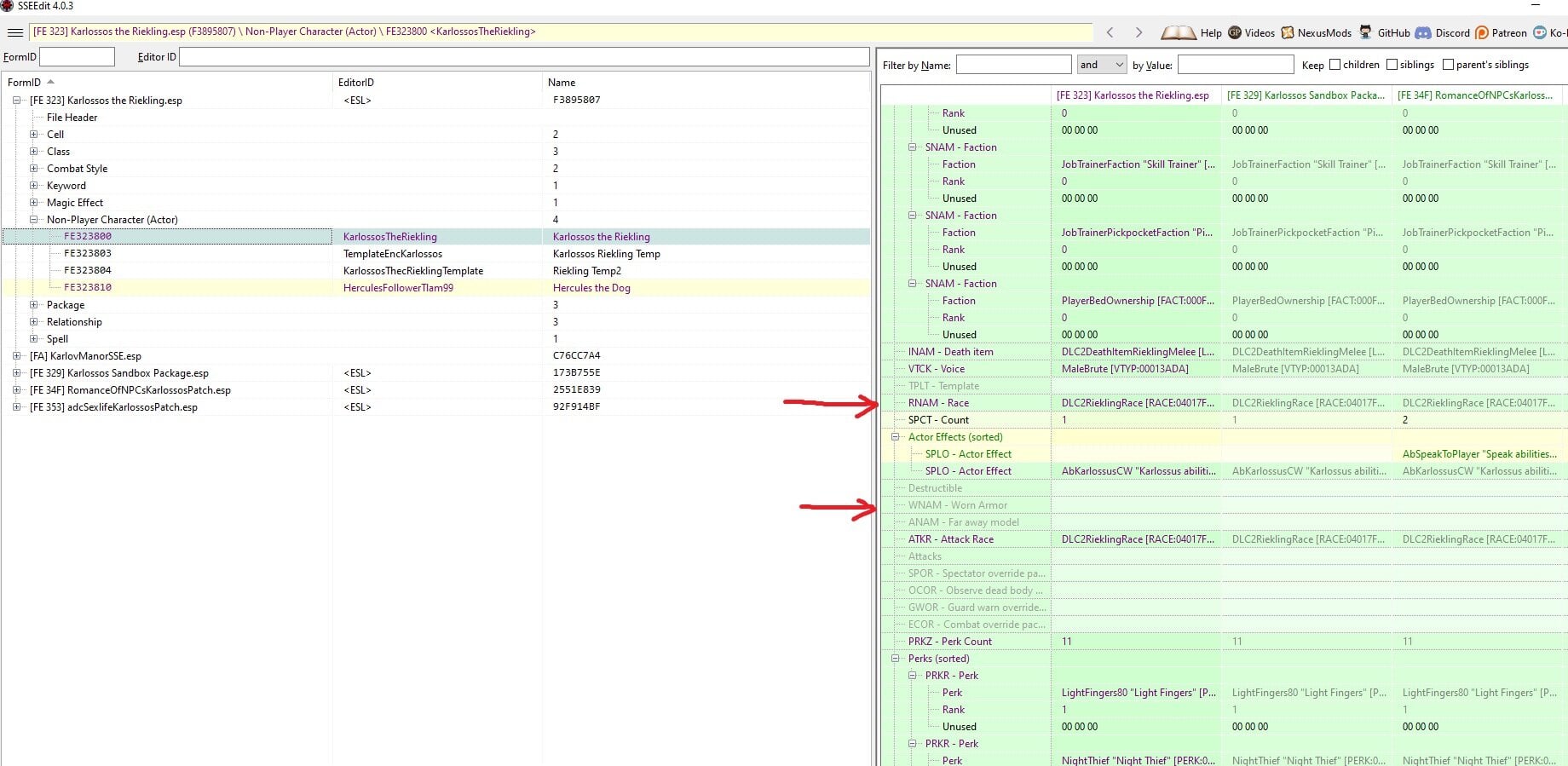Image resolution: width=1568 pixels, height=766 pixels.
Task: Focus the FormID input field
Action: coord(77,57)
